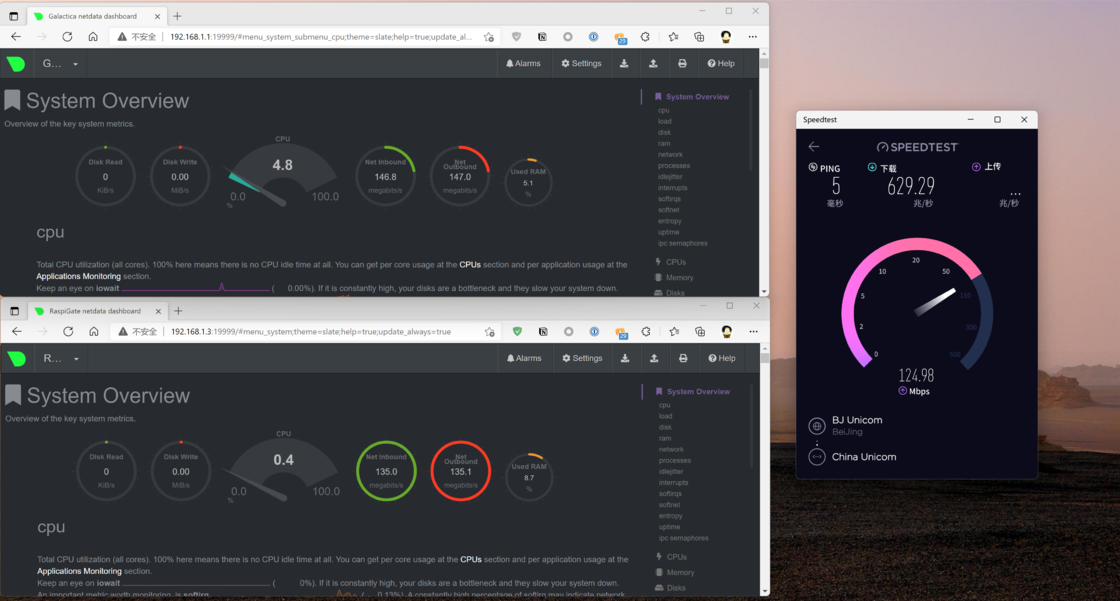Open tab actions menu in Galactica window
This screenshot has height=601, width=1120.
point(14,16)
